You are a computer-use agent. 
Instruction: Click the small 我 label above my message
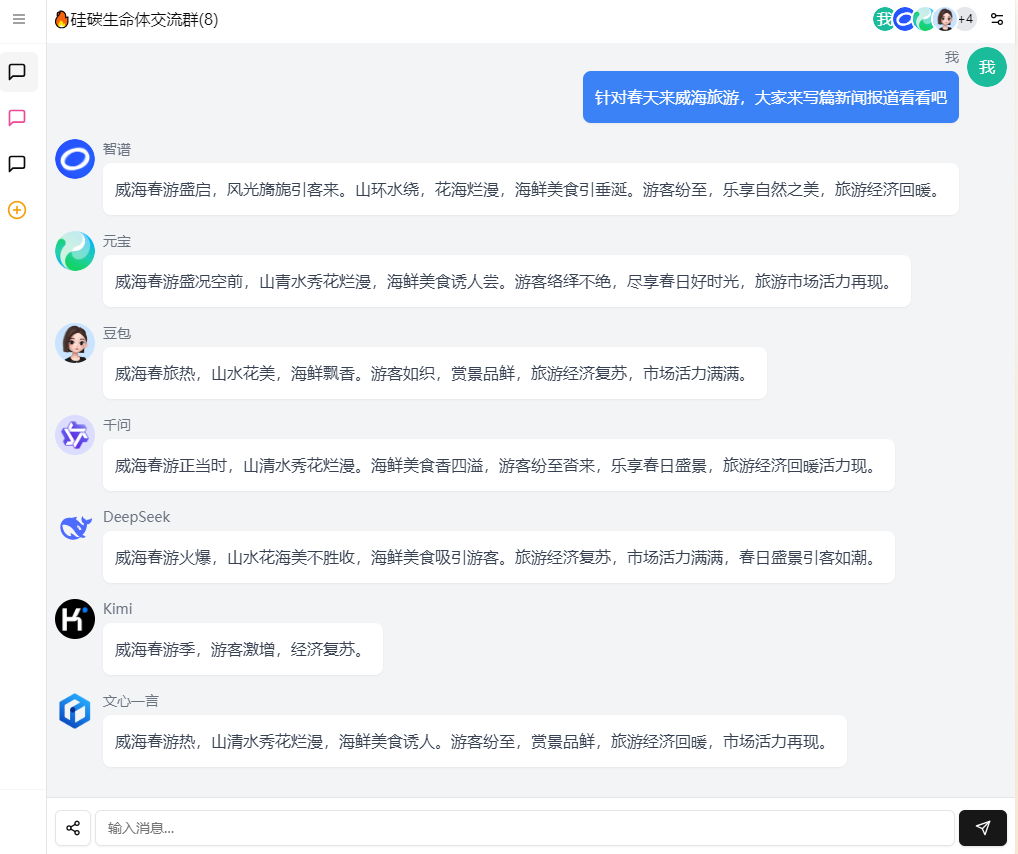click(x=952, y=57)
